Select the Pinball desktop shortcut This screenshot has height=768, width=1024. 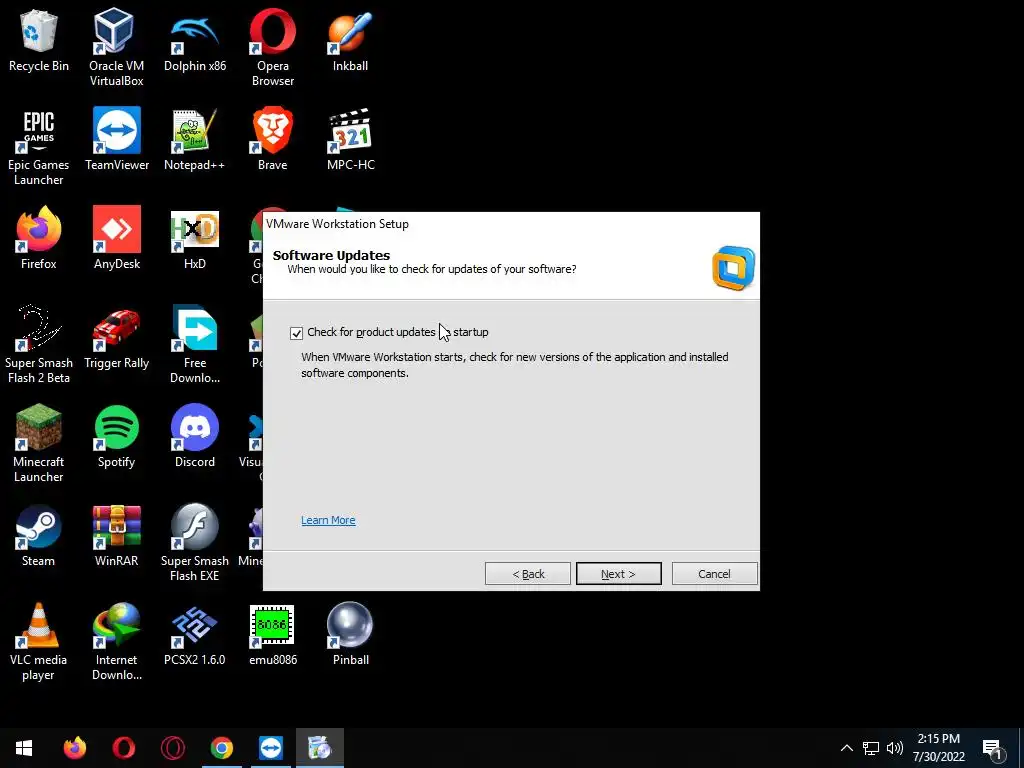pos(351,635)
